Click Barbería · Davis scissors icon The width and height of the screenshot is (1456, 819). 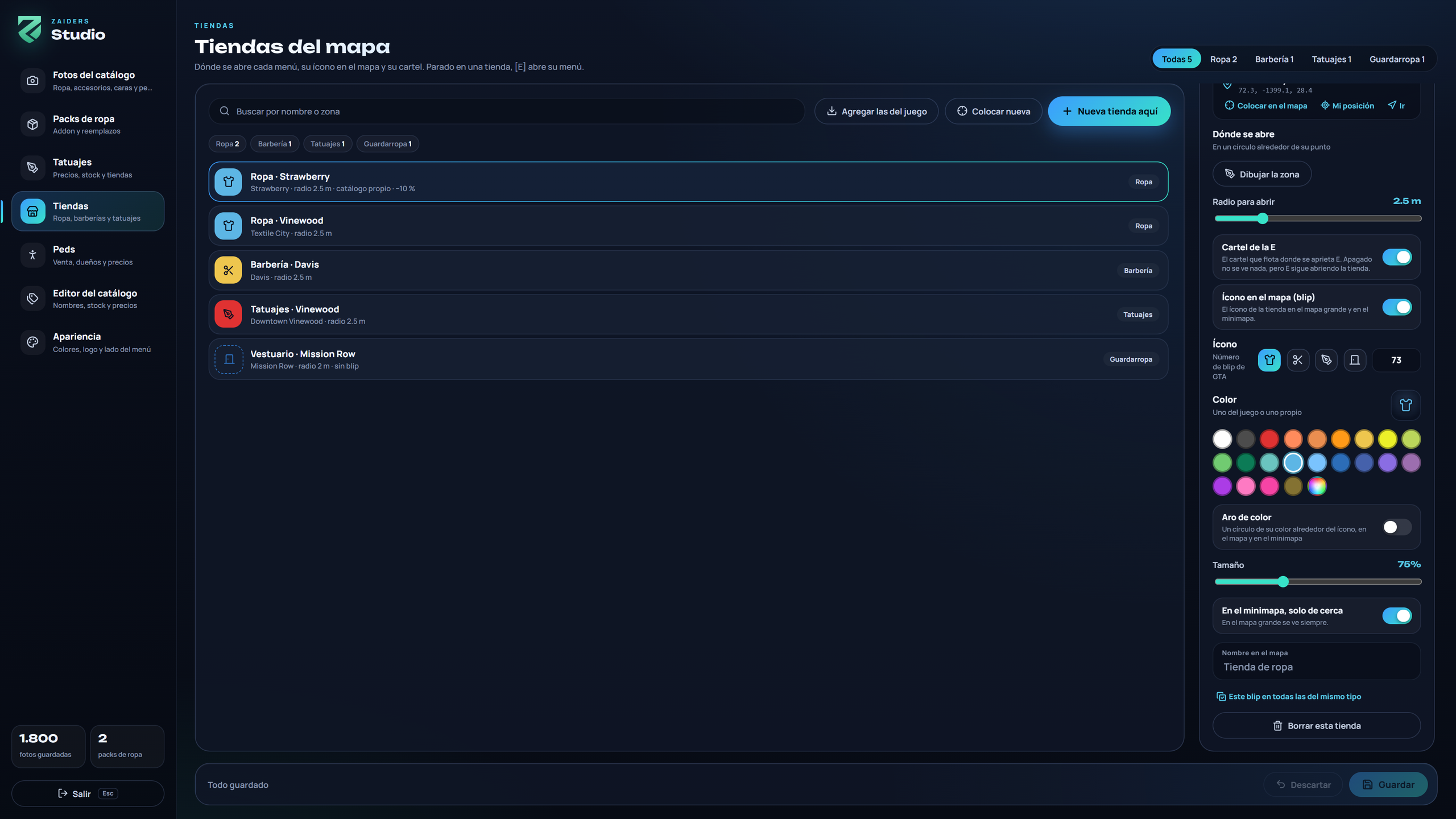point(228,270)
